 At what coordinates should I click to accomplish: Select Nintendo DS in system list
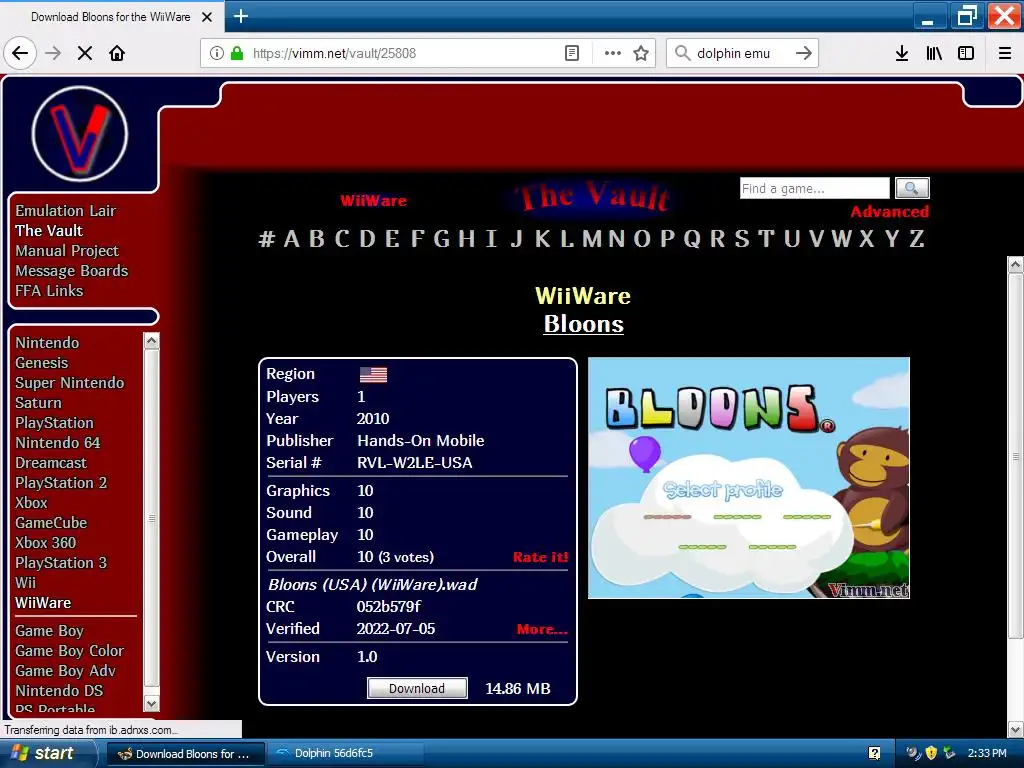[x=59, y=691]
